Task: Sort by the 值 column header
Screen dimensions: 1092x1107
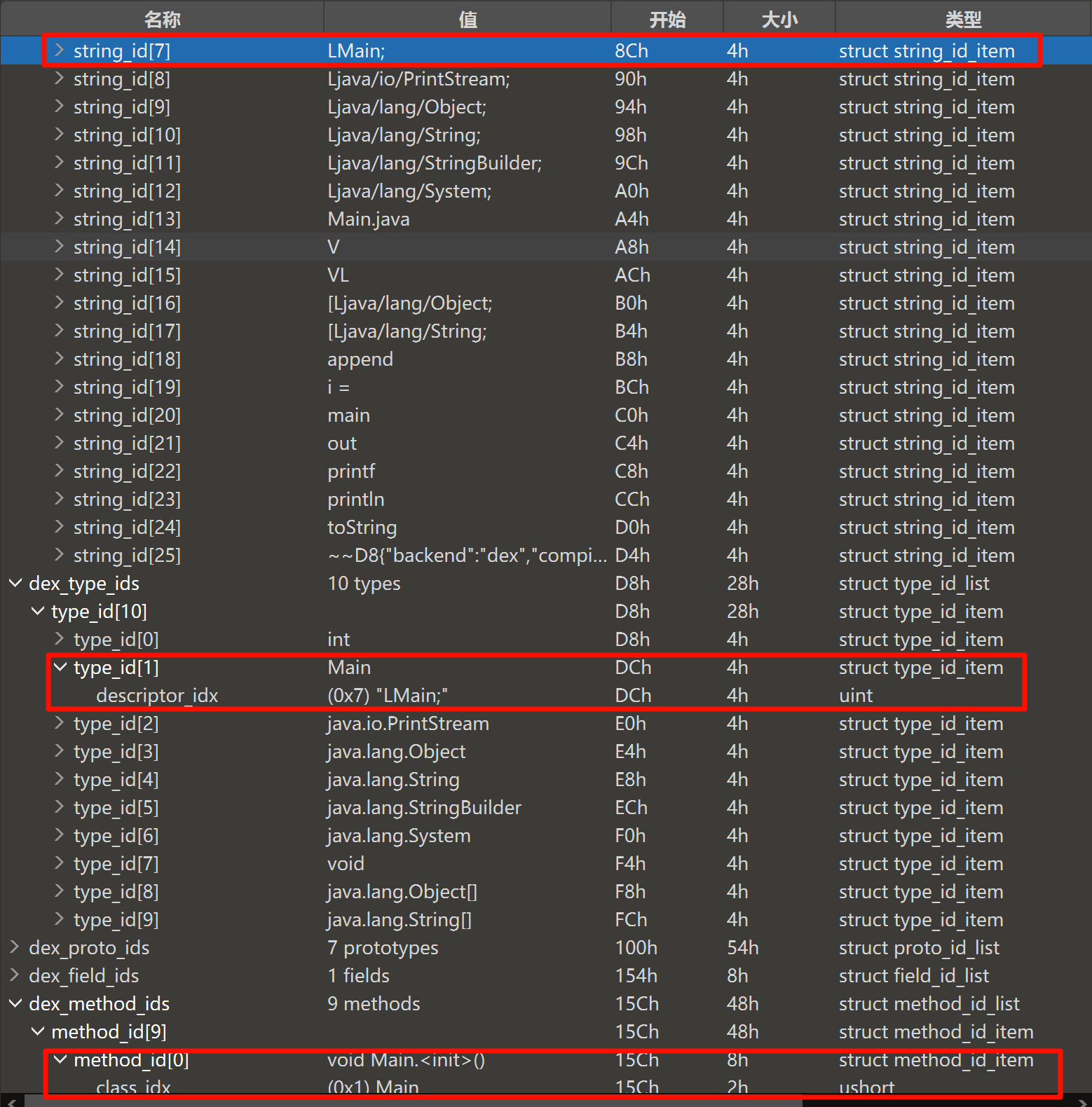Action: click(467, 19)
